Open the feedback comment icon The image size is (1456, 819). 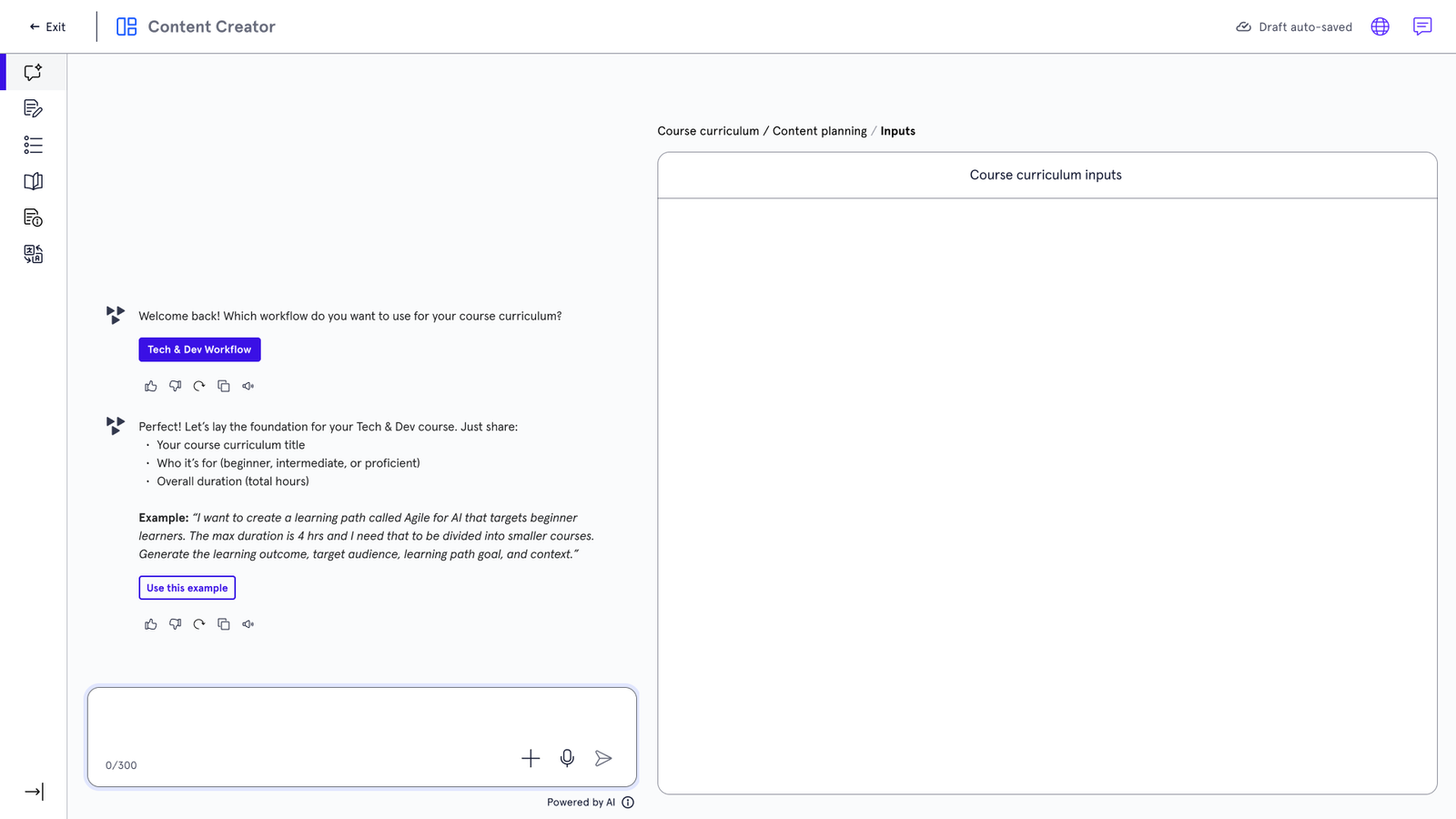1422,26
